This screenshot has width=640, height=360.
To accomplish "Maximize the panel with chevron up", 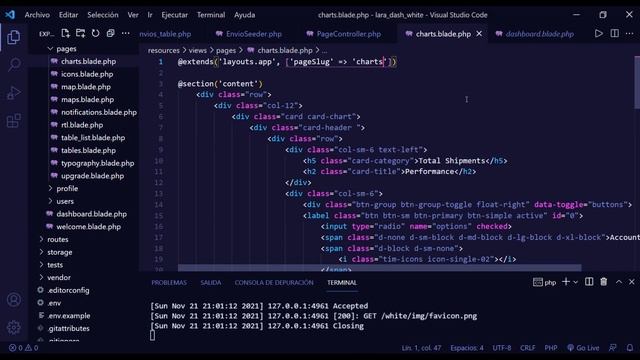I will click(x=619, y=282).
